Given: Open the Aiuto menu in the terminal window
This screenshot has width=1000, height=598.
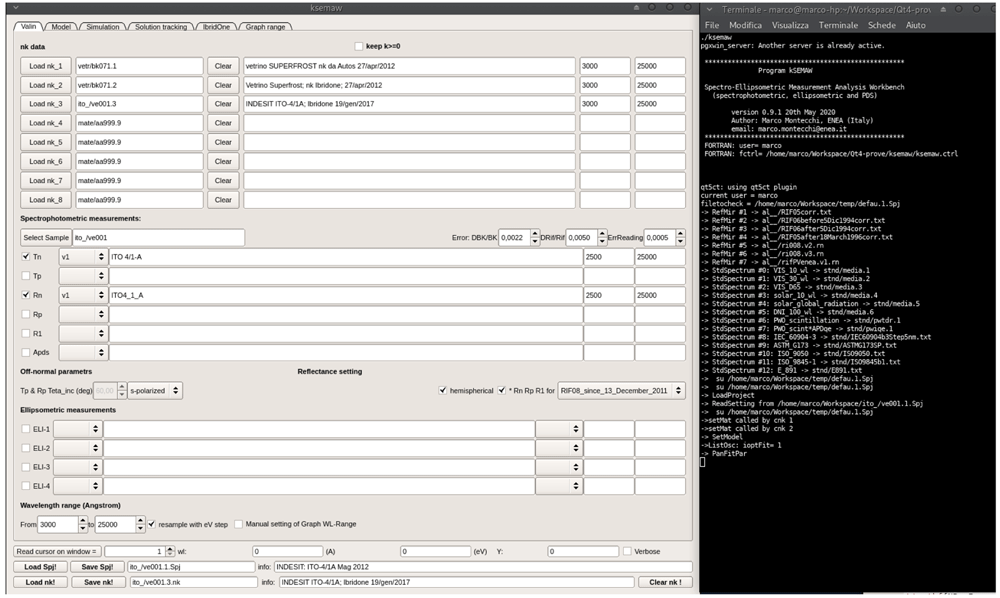Looking at the screenshot, I should (x=915, y=26).
